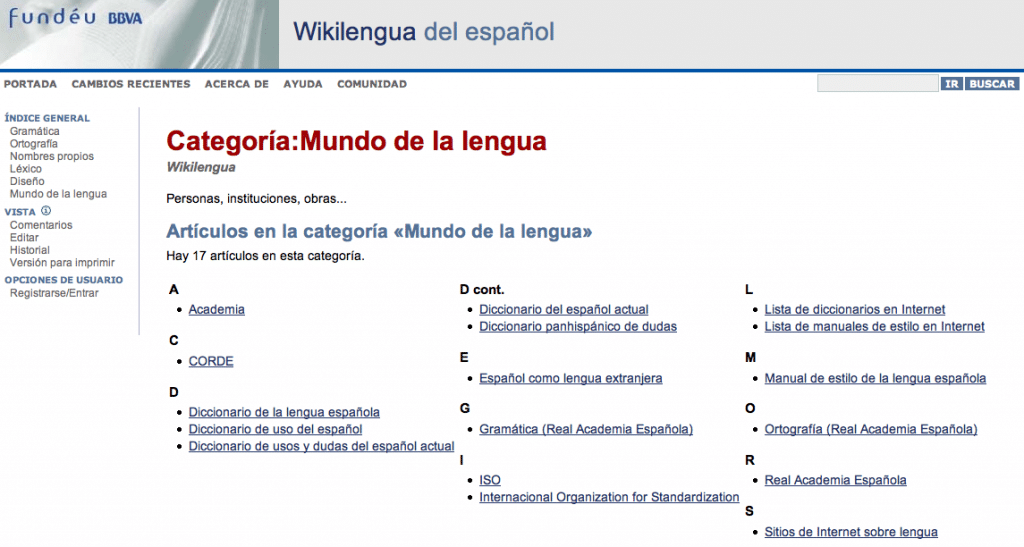The width and height of the screenshot is (1024, 547).
Task: Open Sitios de Internet sobre lengua
Action: point(851,532)
